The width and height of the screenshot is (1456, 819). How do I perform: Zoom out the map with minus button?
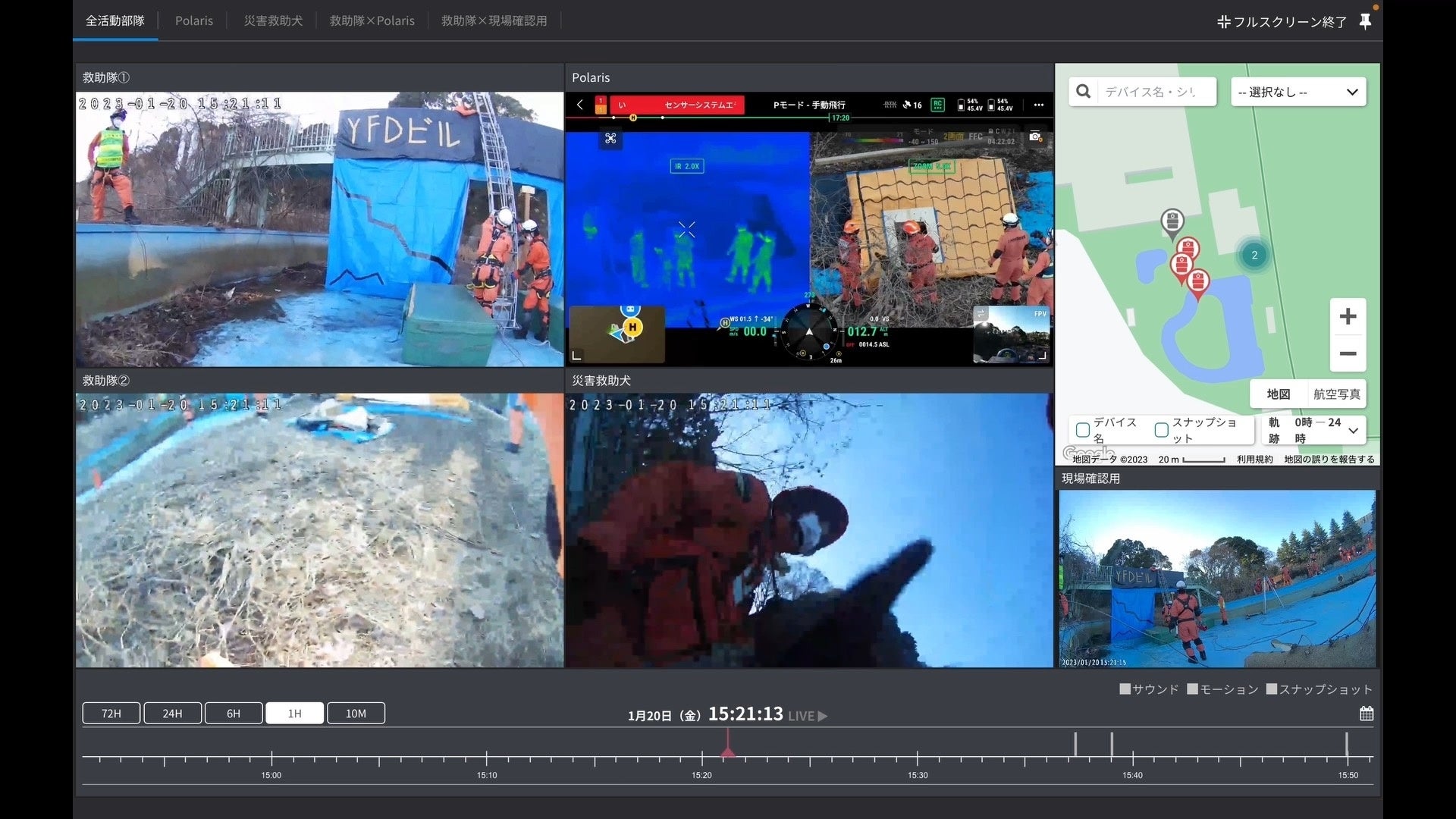click(x=1348, y=353)
